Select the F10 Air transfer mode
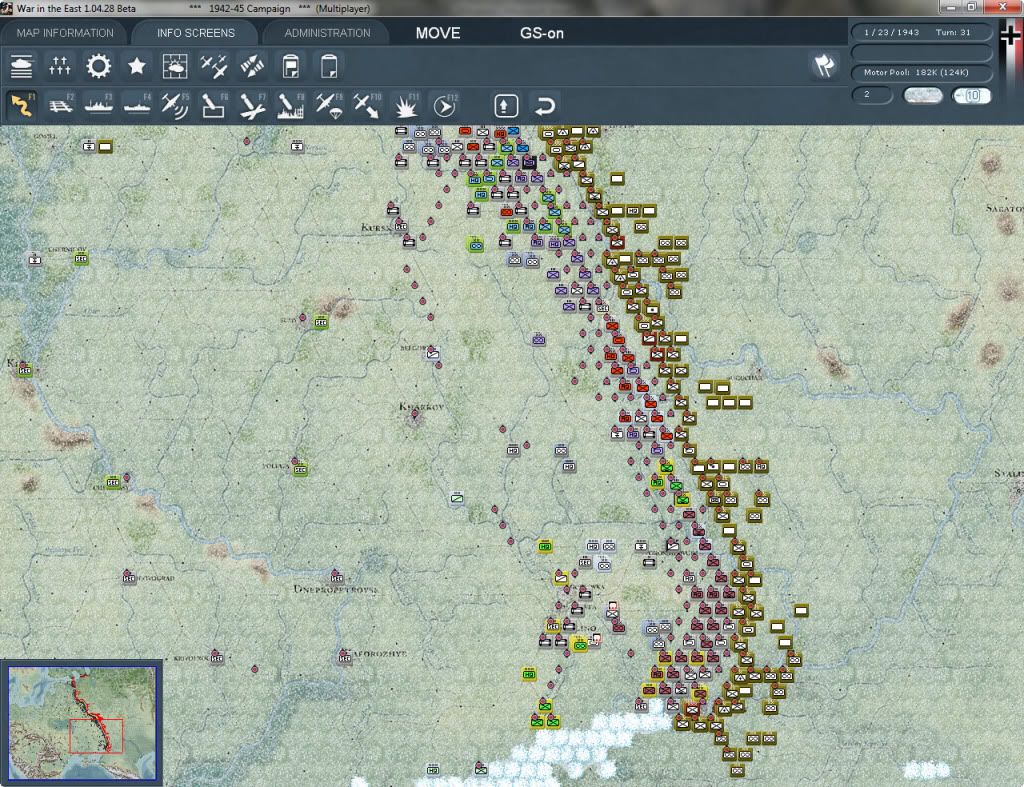The height and width of the screenshot is (787, 1024). [367, 106]
